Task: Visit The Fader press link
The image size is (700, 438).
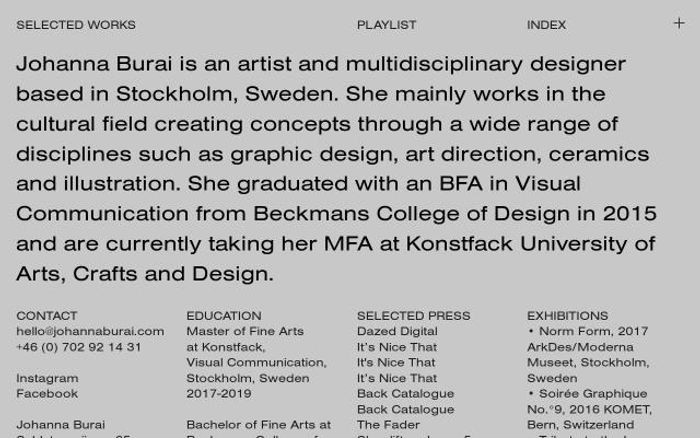Action: point(388,424)
